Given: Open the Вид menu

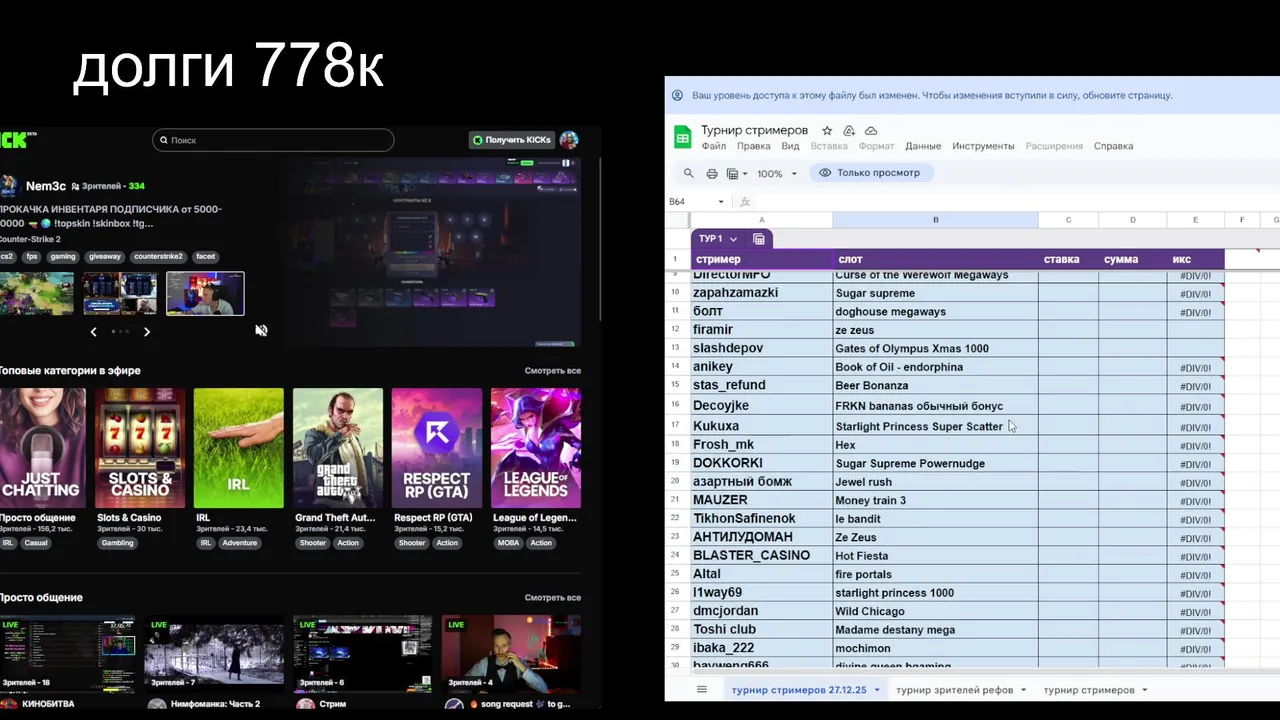Looking at the screenshot, I should click(x=790, y=146).
